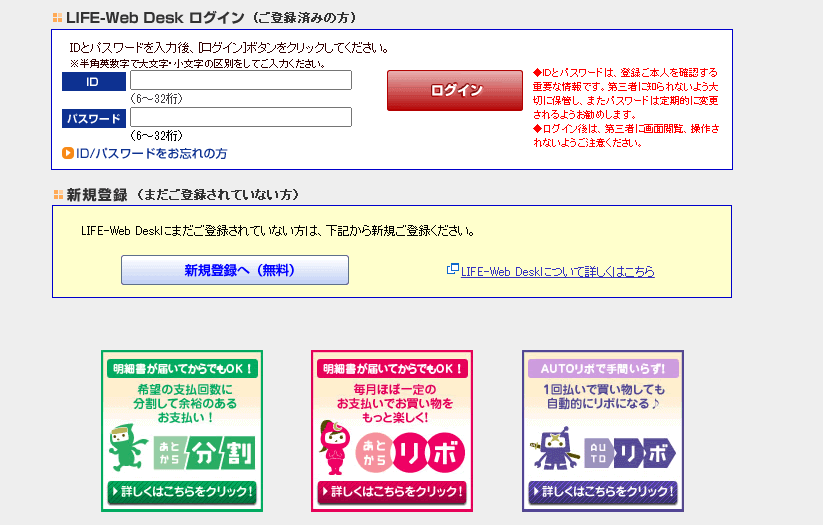The height and width of the screenshot is (525, 823).
Task: Click the 新規登録へ（無料） button
Action: tap(235, 270)
